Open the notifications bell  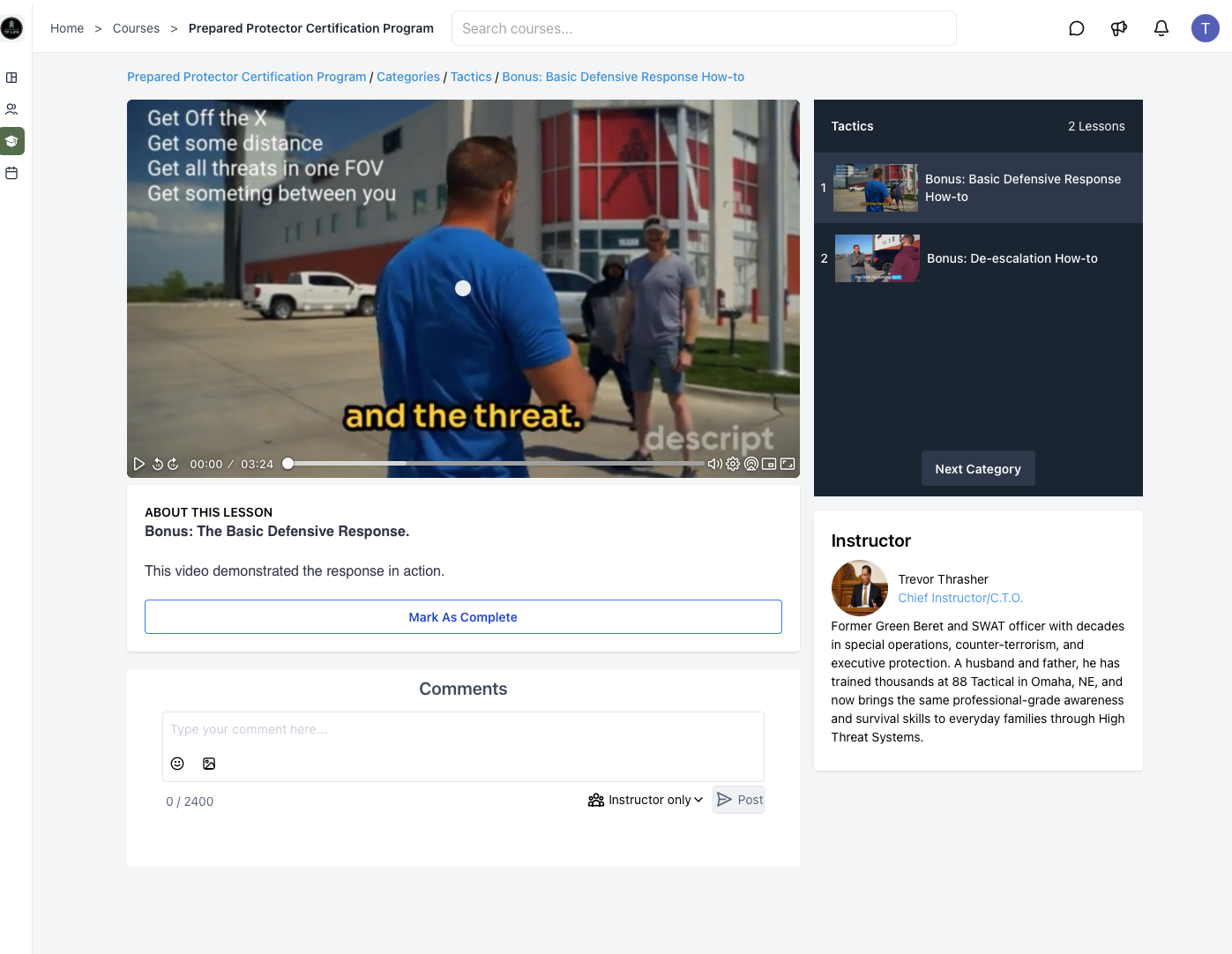pyautogui.click(x=1161, y=28)
